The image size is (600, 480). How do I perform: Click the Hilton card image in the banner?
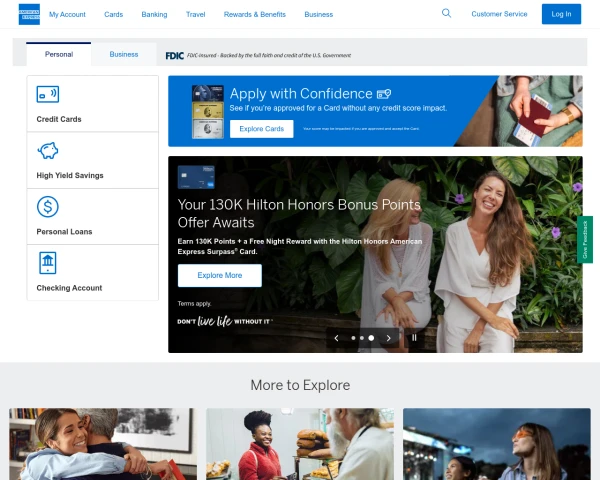[196, 177]
